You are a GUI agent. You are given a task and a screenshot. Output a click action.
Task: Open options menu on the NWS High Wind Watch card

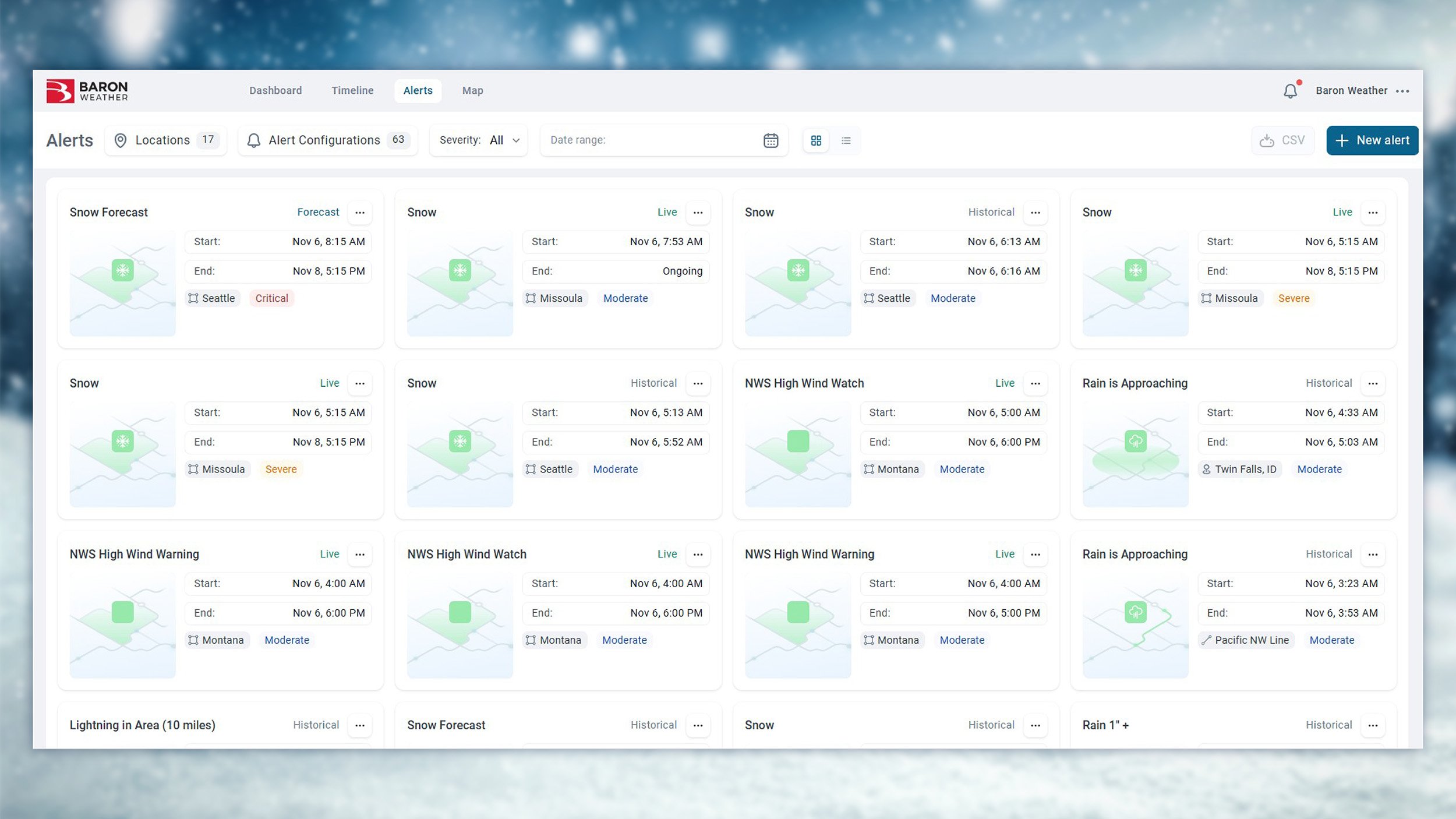point(1036,383)
